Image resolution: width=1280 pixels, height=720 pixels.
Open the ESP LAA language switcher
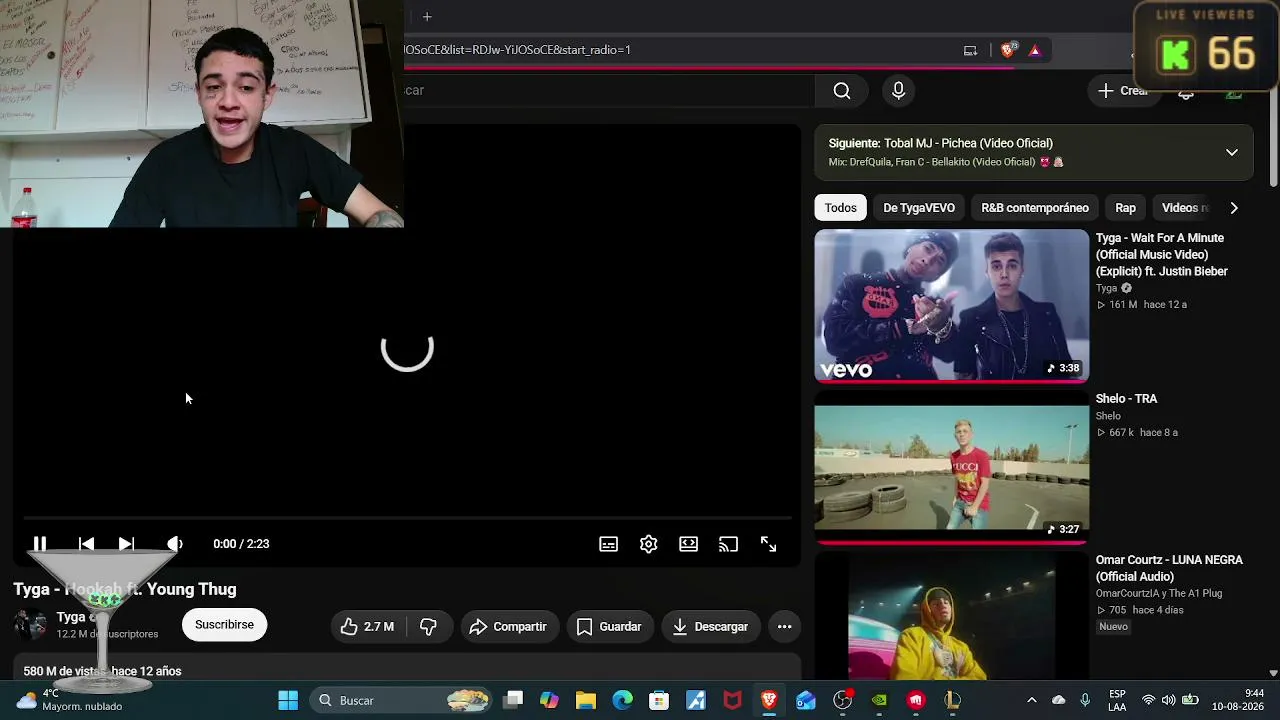coord(1117,700)
